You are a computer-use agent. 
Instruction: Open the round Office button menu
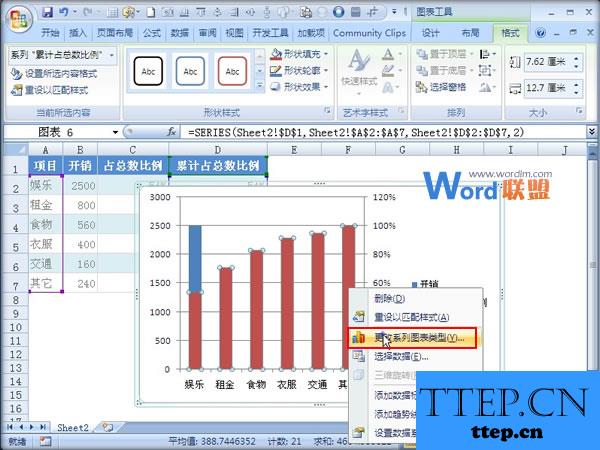(20, 20)
